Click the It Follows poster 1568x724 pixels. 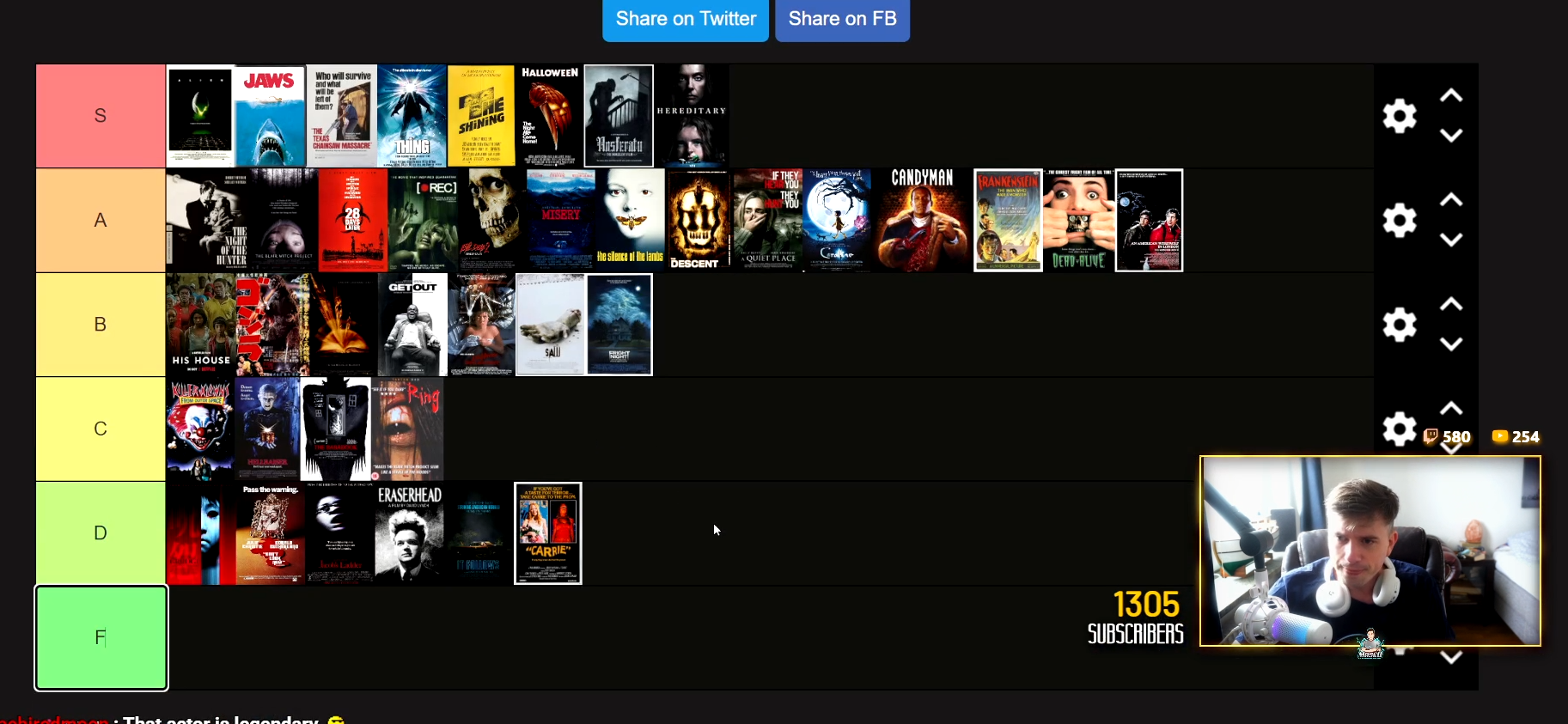[x=479, y=533]
